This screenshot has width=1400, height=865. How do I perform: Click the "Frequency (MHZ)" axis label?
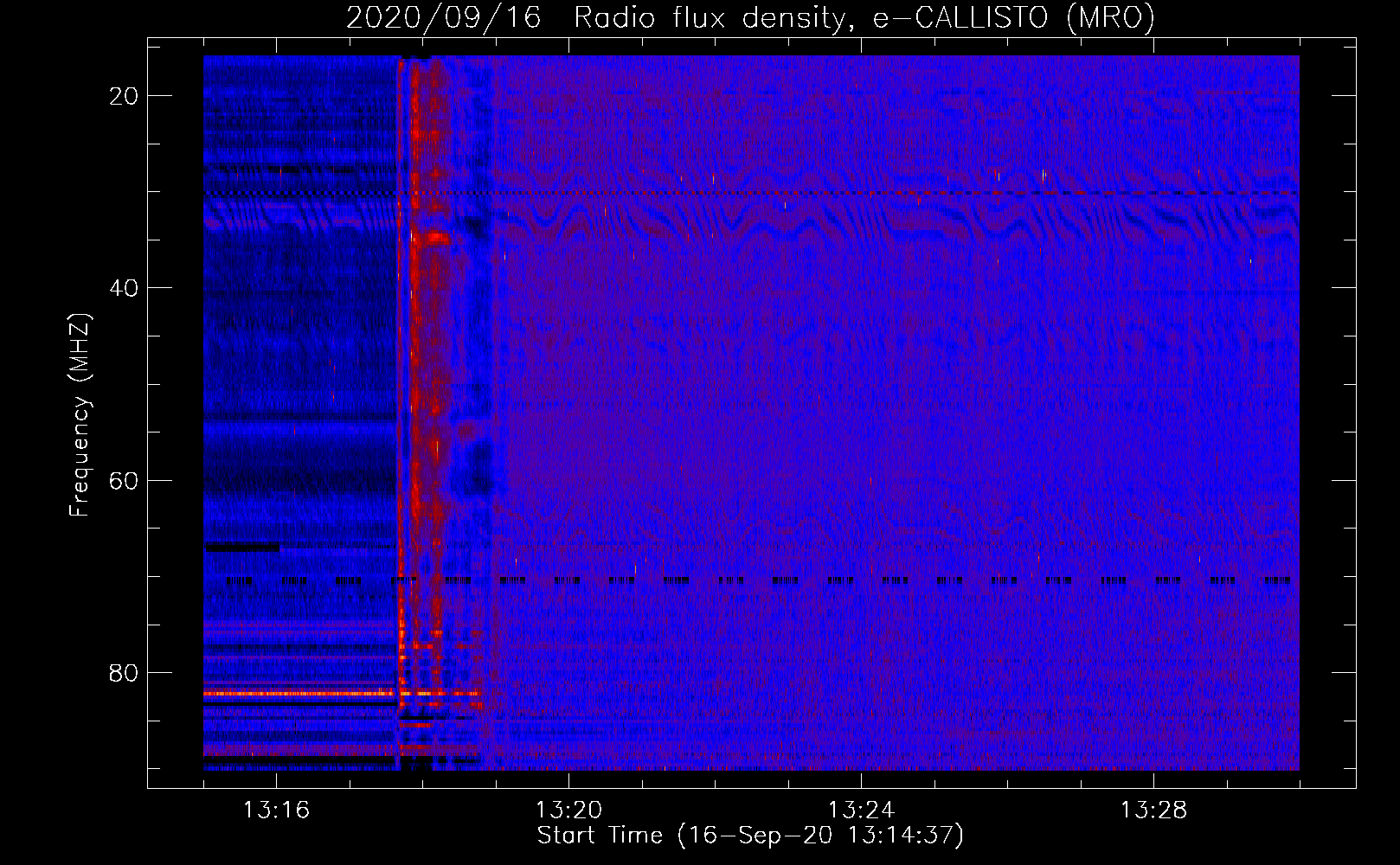point(80,414)
